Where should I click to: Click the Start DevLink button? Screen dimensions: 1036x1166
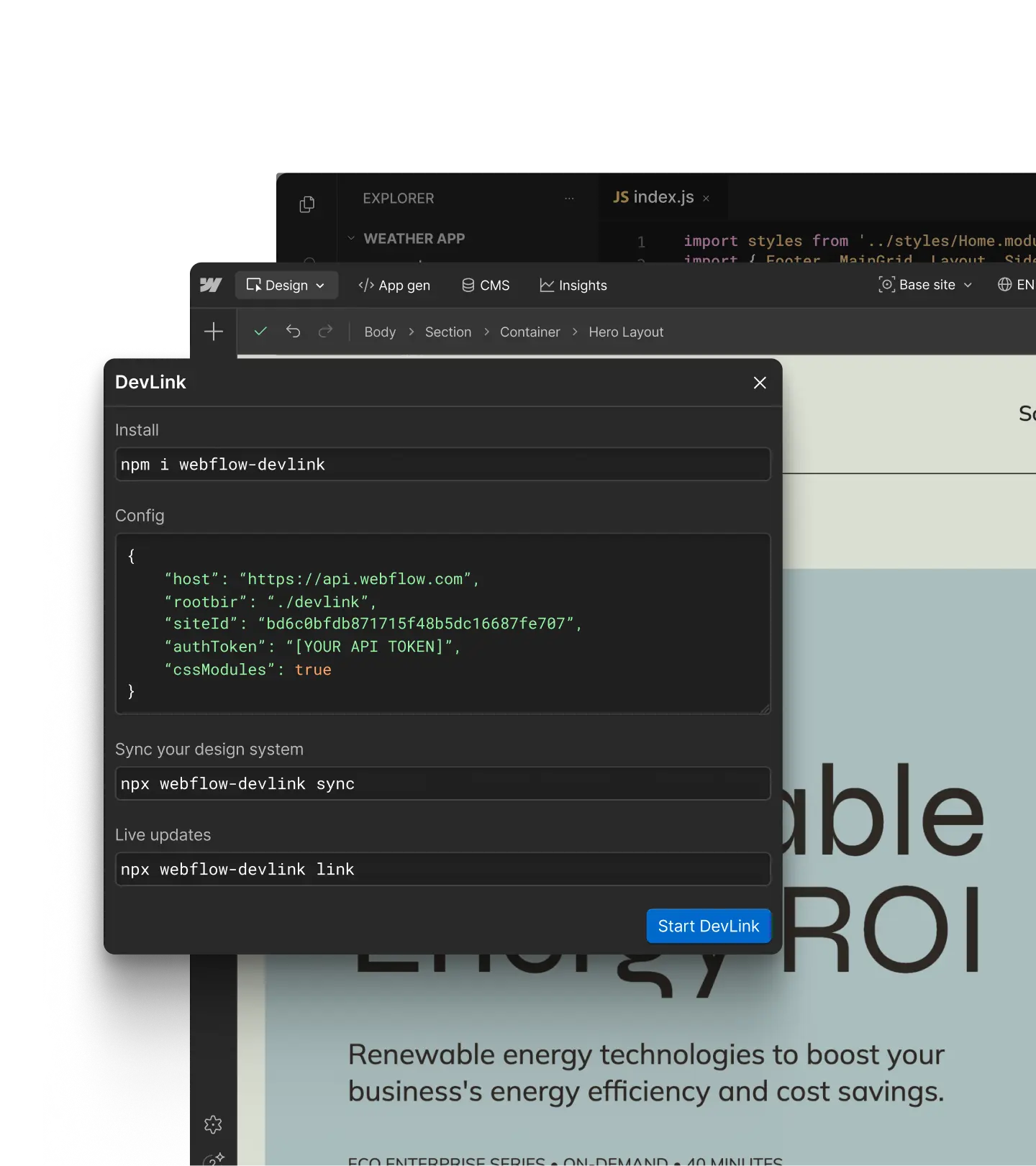pyautogui.click(x=709, y=926)
